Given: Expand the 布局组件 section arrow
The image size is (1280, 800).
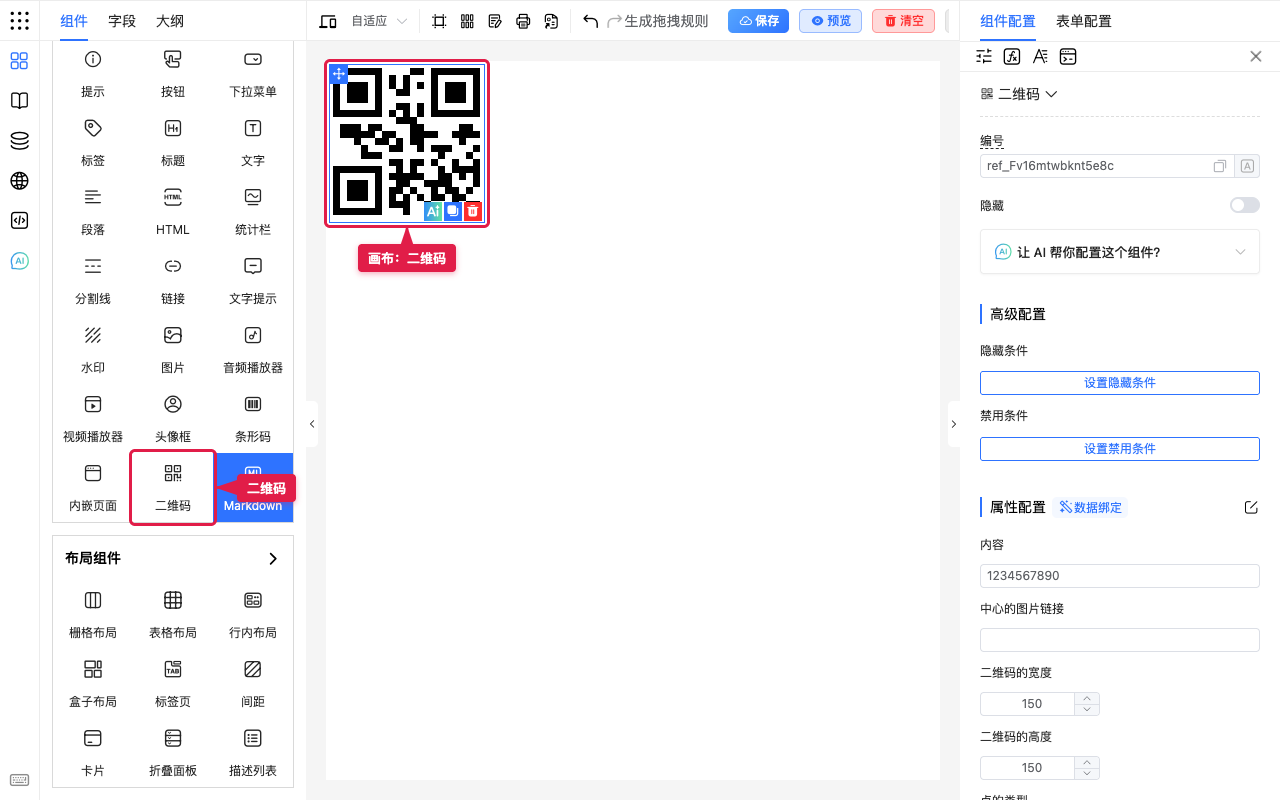Looking at the screenshot, I should pos(273,559).
